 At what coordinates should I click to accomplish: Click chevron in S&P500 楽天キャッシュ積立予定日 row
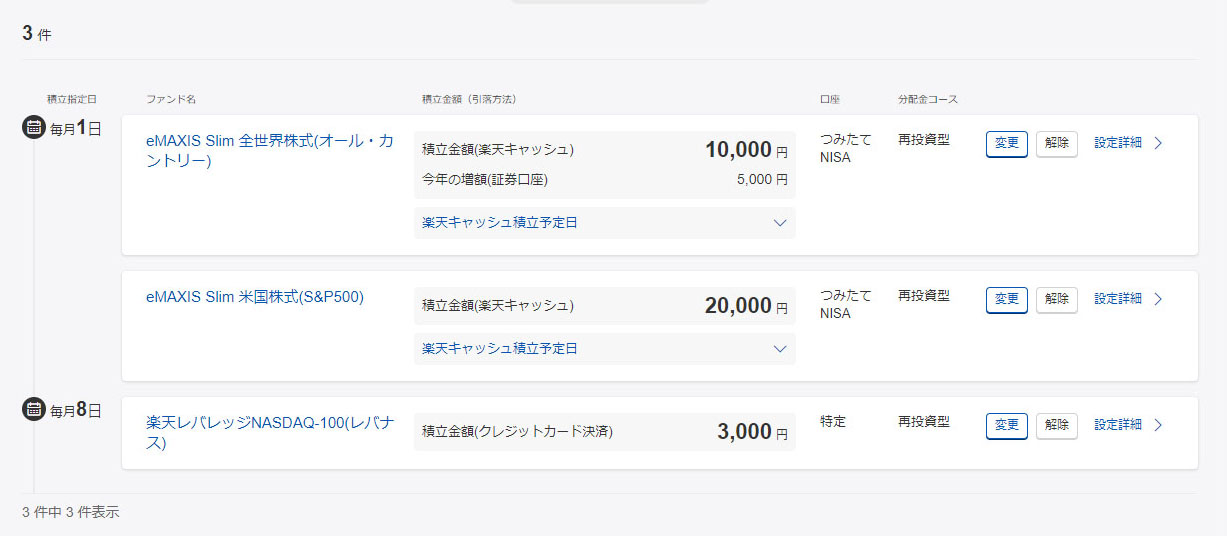[x=780, y=349]
